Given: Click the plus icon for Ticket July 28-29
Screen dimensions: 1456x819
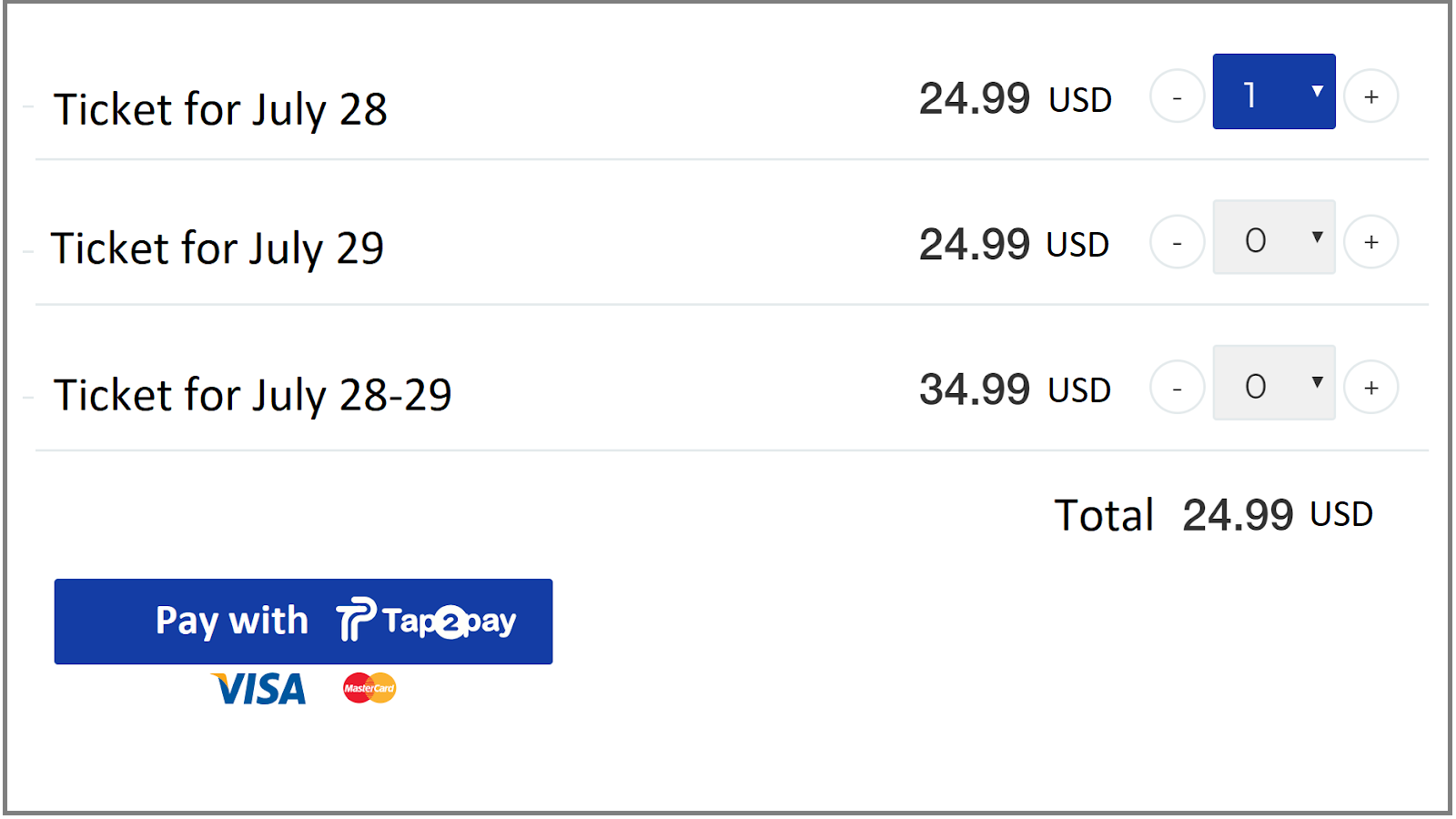Looking at the screenshot, I should click(1370, 387).
